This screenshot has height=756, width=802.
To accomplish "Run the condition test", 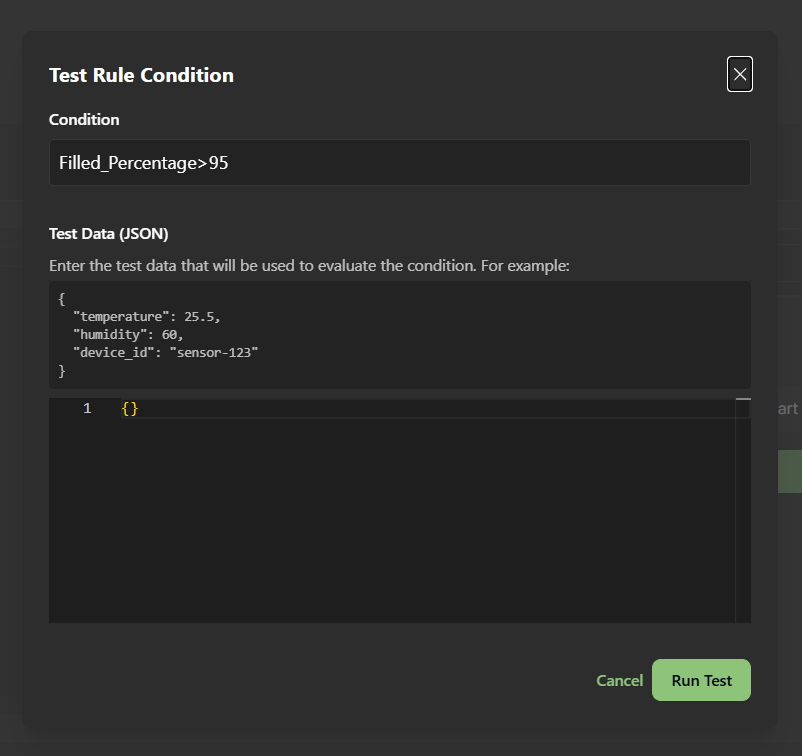I will click(701, 680).
